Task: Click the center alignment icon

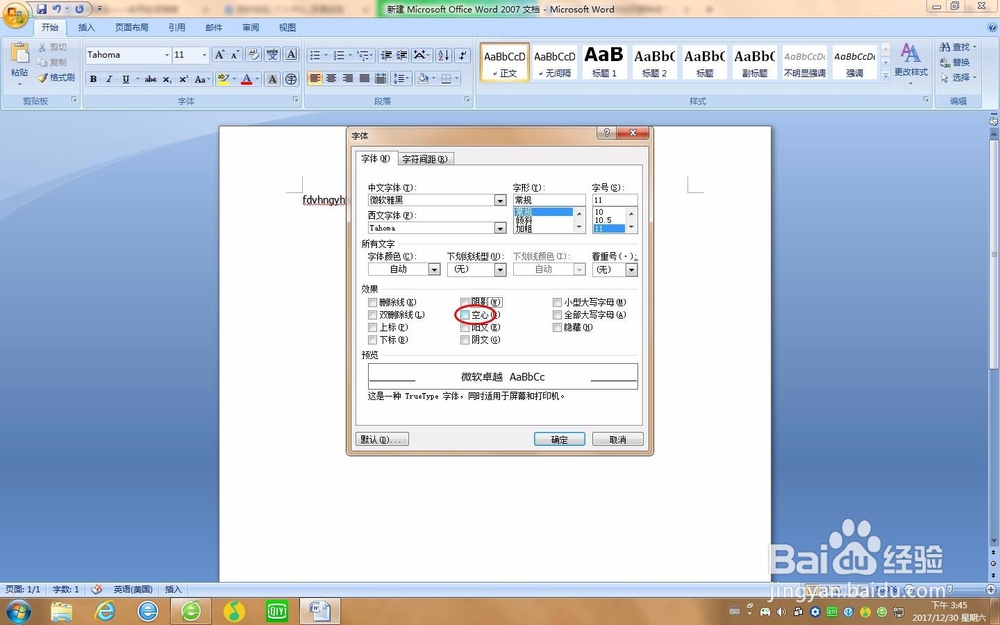Action: point(331,78)
